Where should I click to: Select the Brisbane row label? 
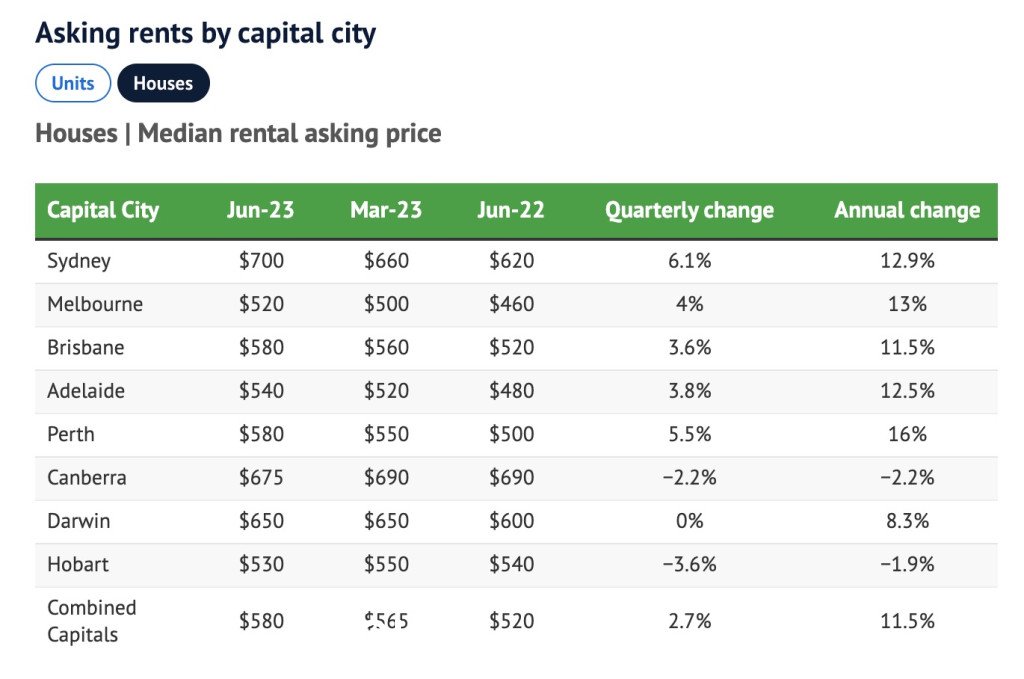pyautogui.click(x=86, y=347)
